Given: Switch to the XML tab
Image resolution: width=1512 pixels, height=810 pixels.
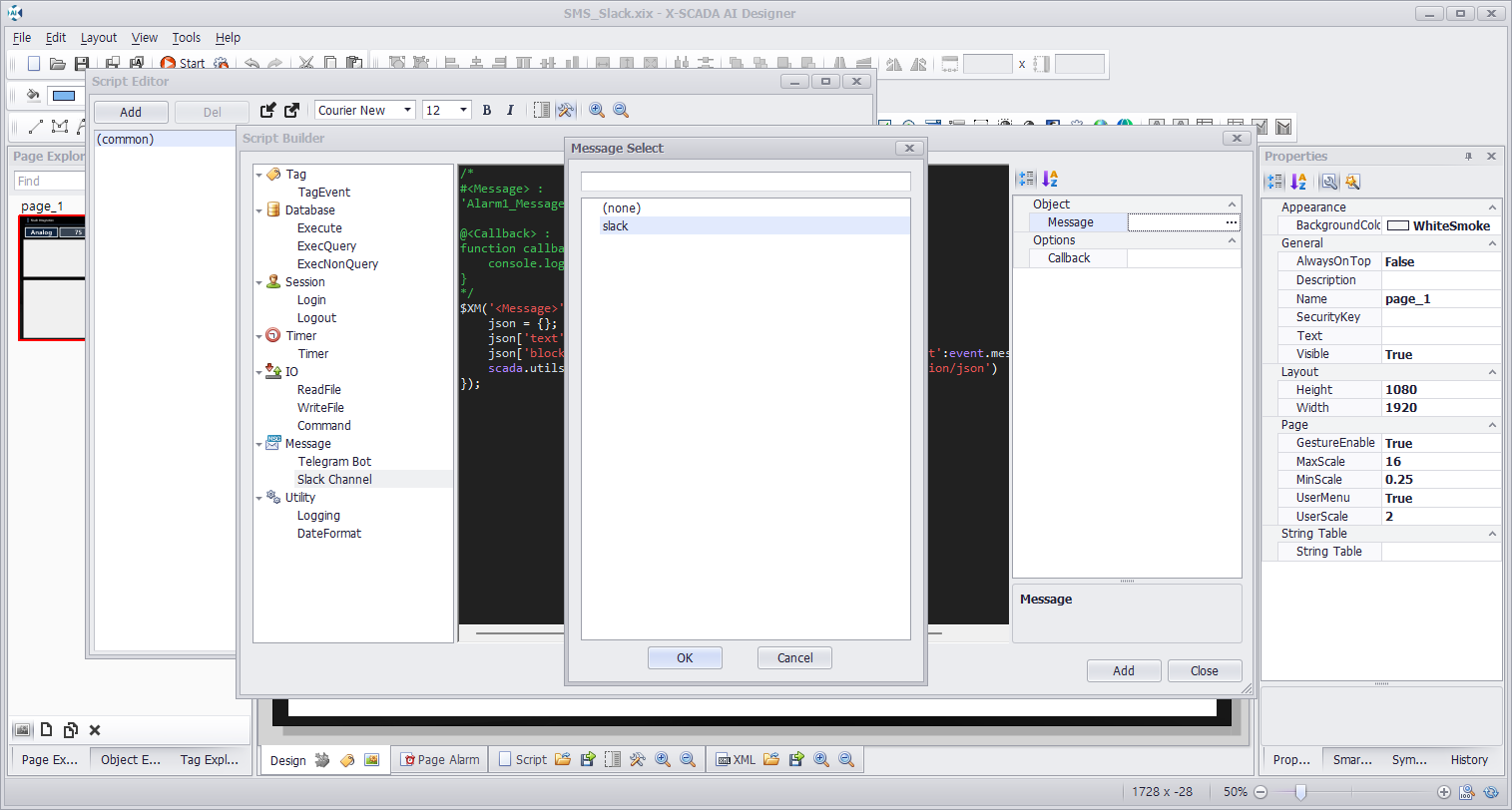Looking at the screenshot, I should click(736, 759).
